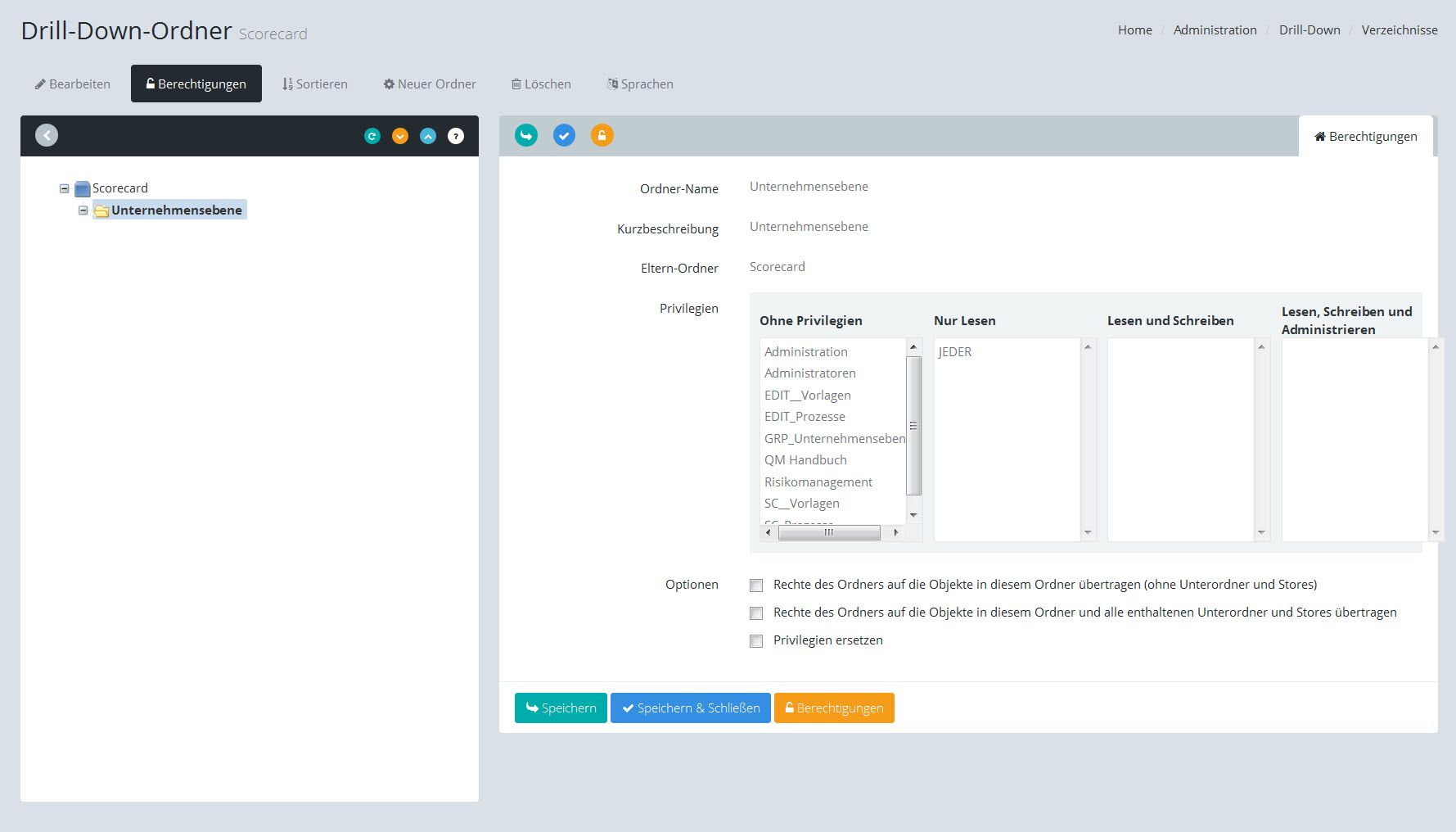Image resolution: width=1456 pixels, height=832 pixels.
Task: Go to Administration breadcrumb link
Action: coord(1215,30)
